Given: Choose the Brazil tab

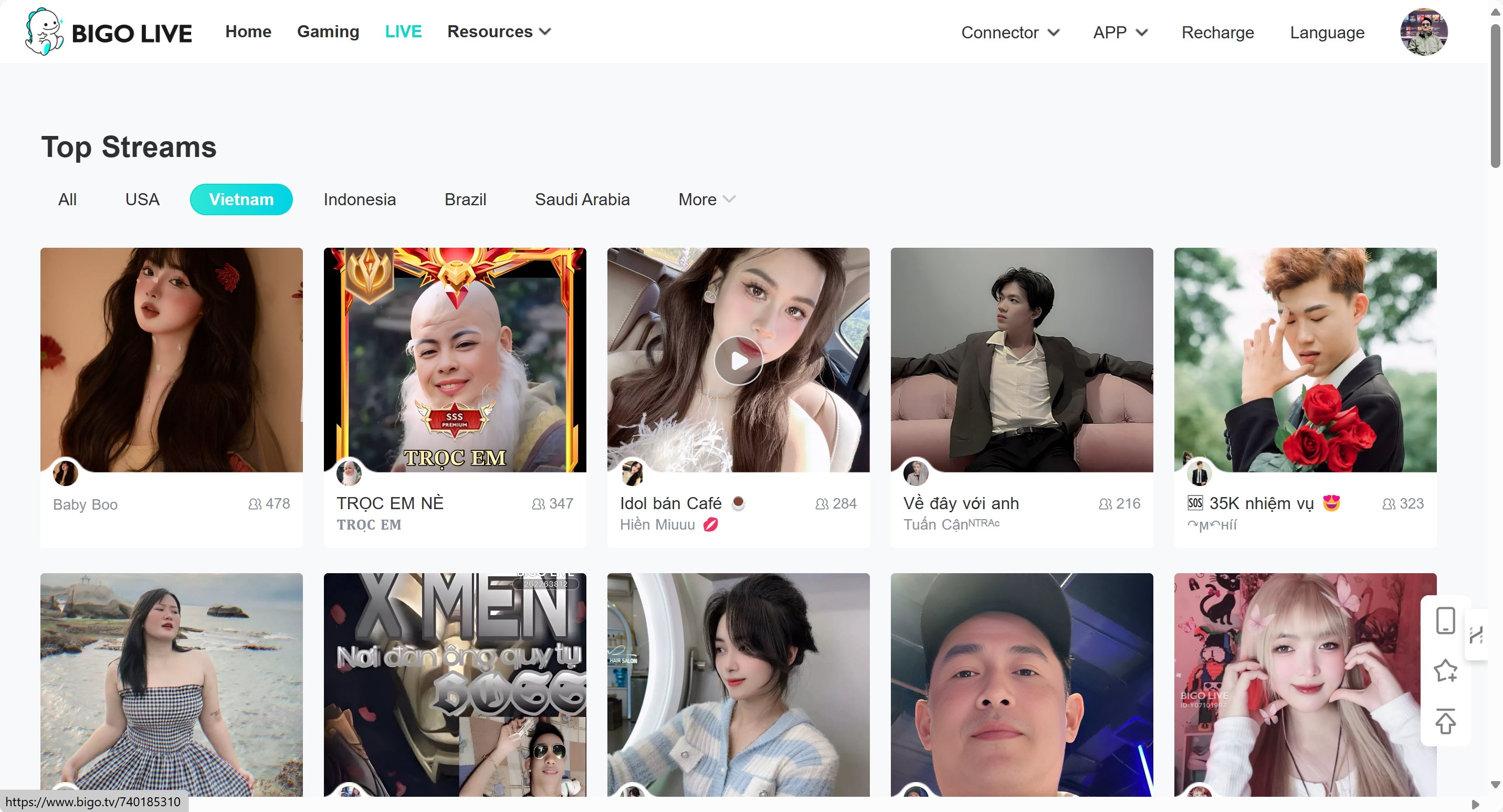Looking at the screenshot, I should [465, 199].
